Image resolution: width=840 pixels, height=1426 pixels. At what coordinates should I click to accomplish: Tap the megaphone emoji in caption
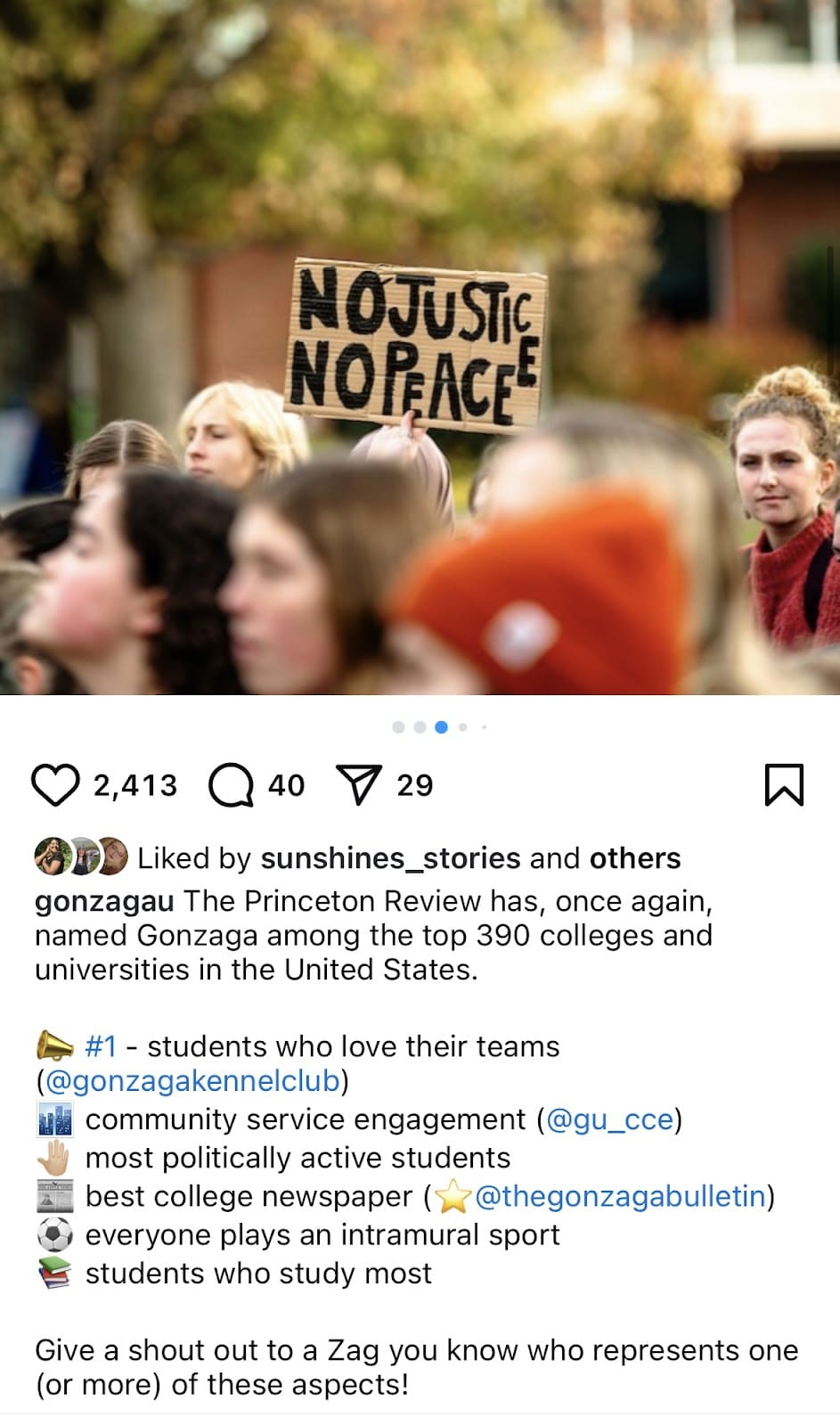tap(54, 1045)
